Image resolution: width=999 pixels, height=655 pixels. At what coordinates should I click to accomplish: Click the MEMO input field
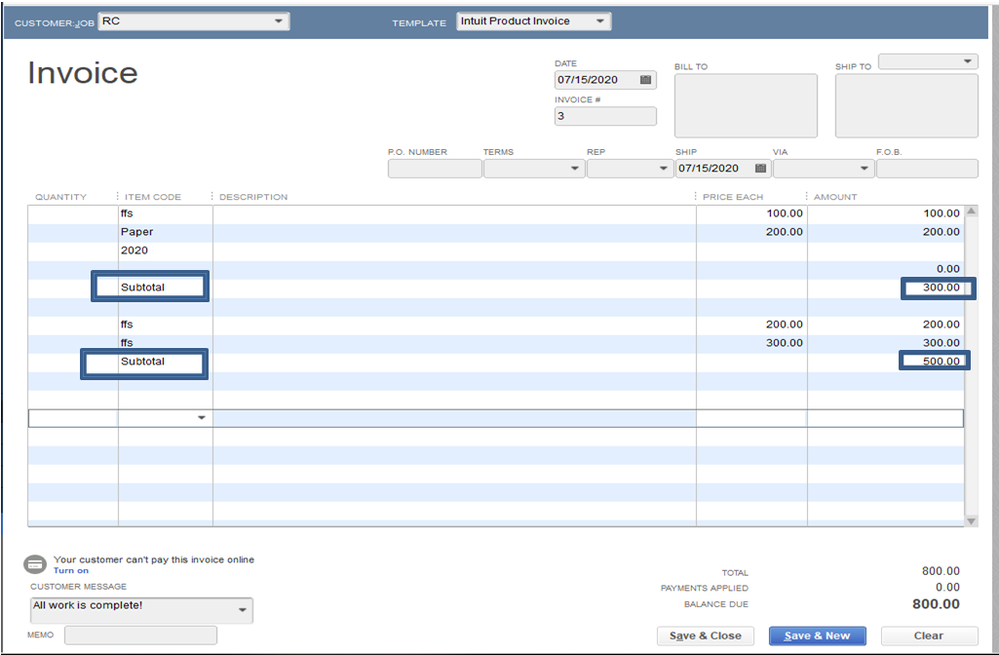click(140, 635)
